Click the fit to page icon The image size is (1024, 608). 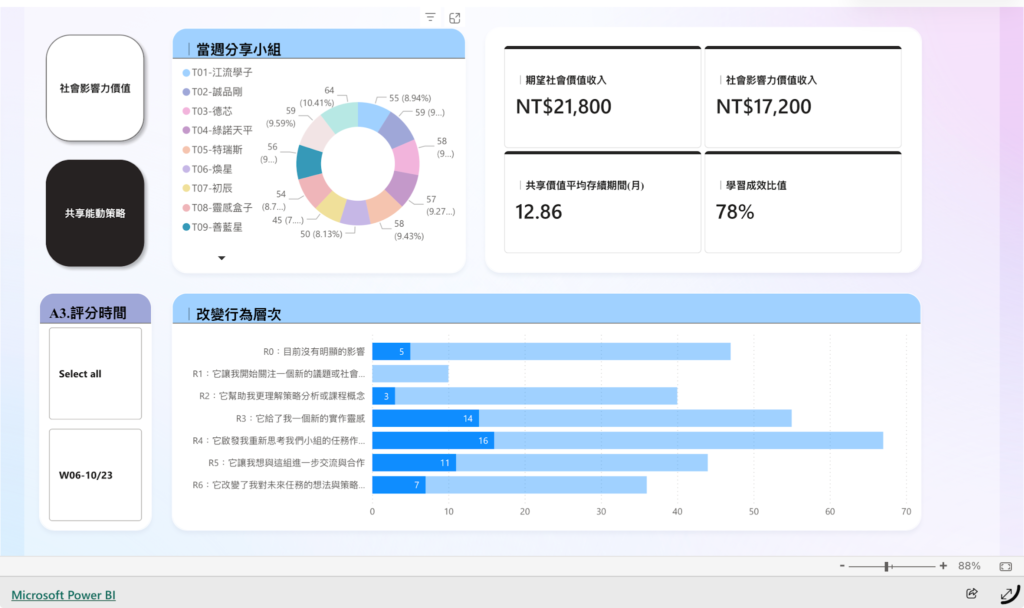1005,566
